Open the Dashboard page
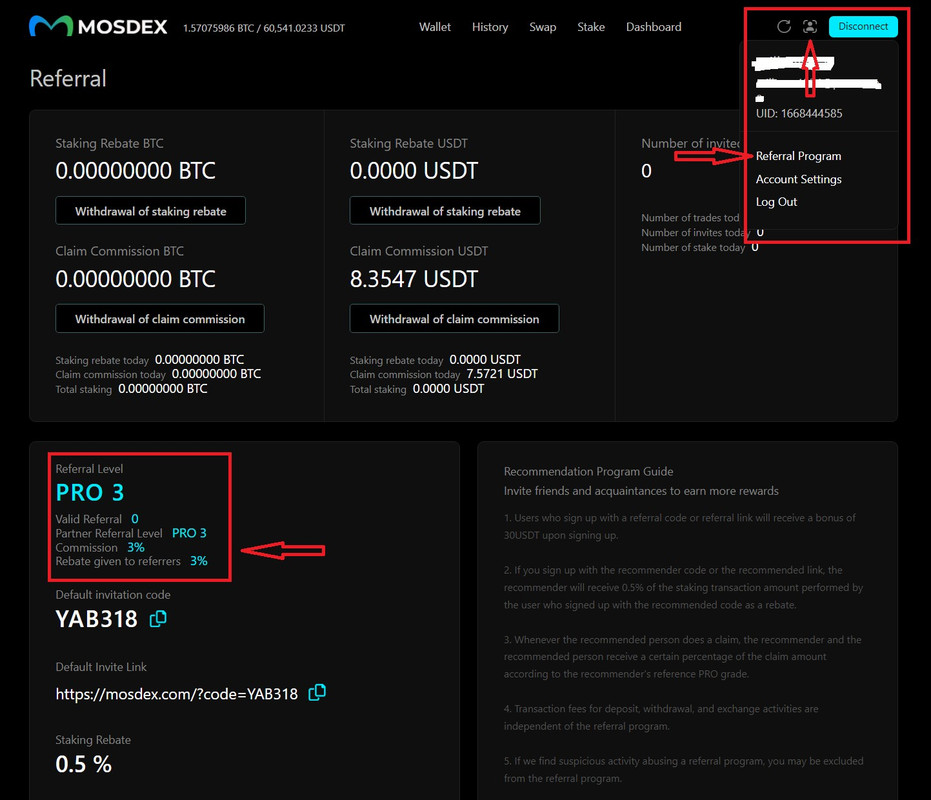Screen dimensions: 931x800 coord(654,27)
